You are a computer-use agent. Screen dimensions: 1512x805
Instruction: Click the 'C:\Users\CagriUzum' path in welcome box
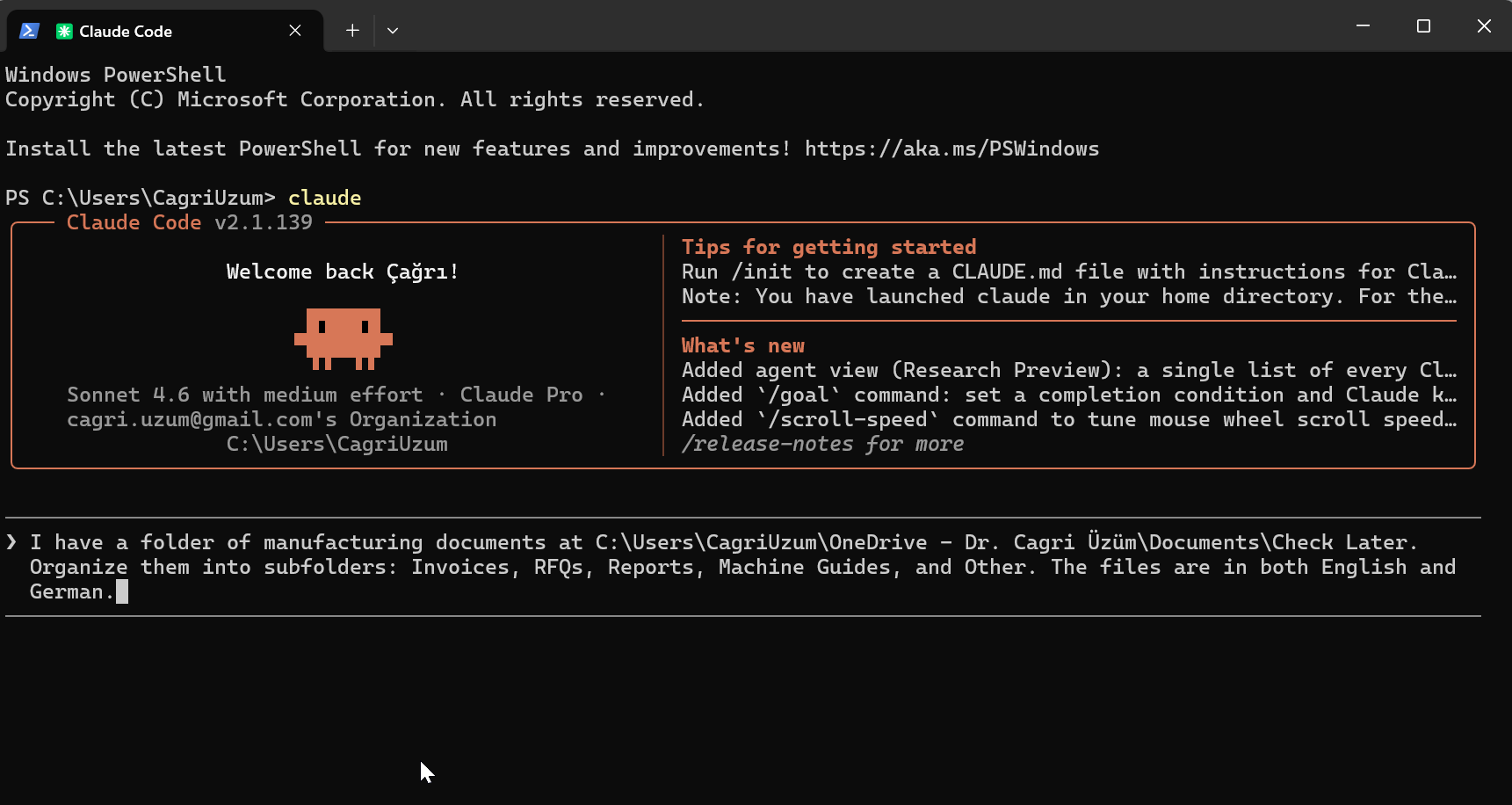337,444
